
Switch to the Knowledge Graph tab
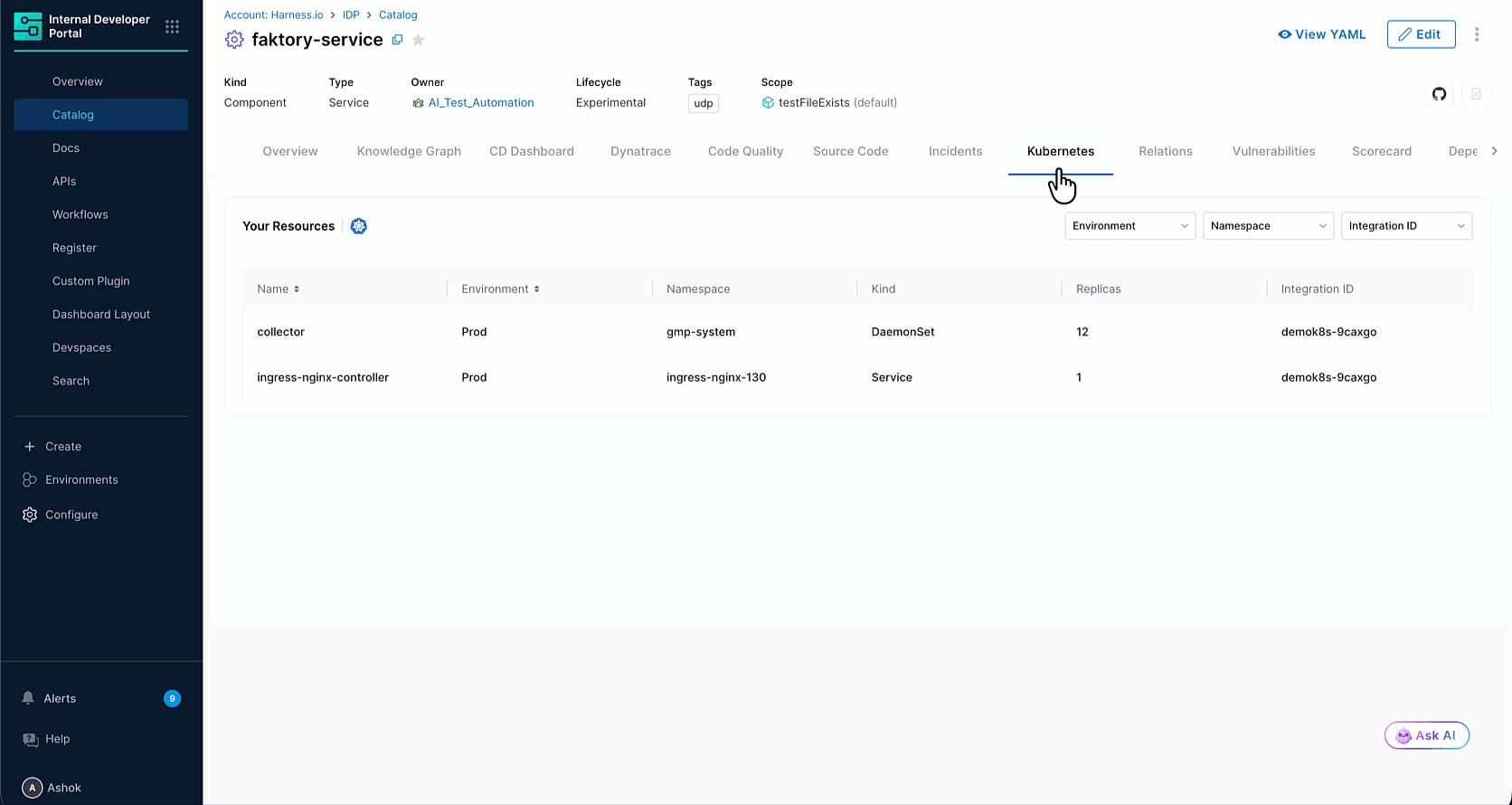(409, 151)
